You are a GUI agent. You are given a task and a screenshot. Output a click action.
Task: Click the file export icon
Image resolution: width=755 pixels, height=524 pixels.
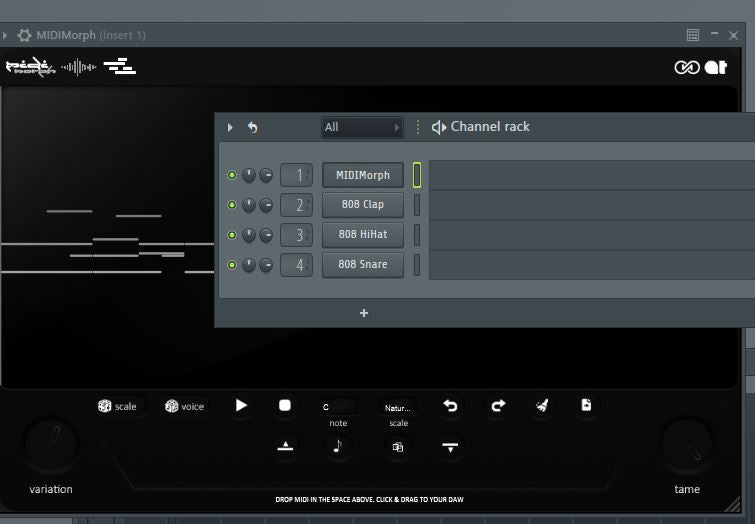point(586,405)
